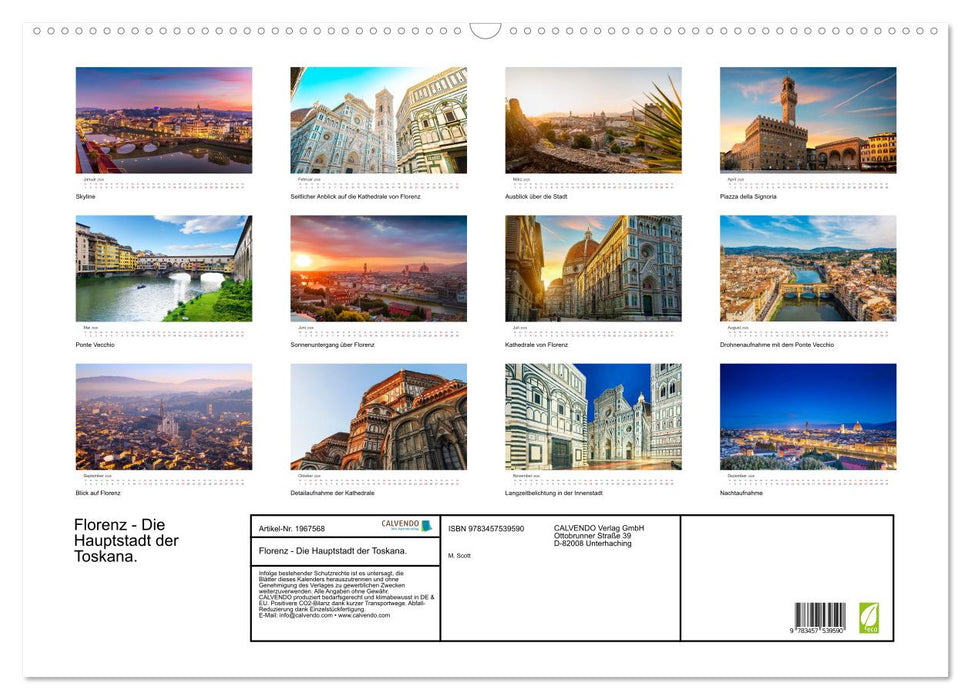This screenshot has height=700, width=971.
Task: Click the Skyline January thumbnail
Action: pos(163,120)
